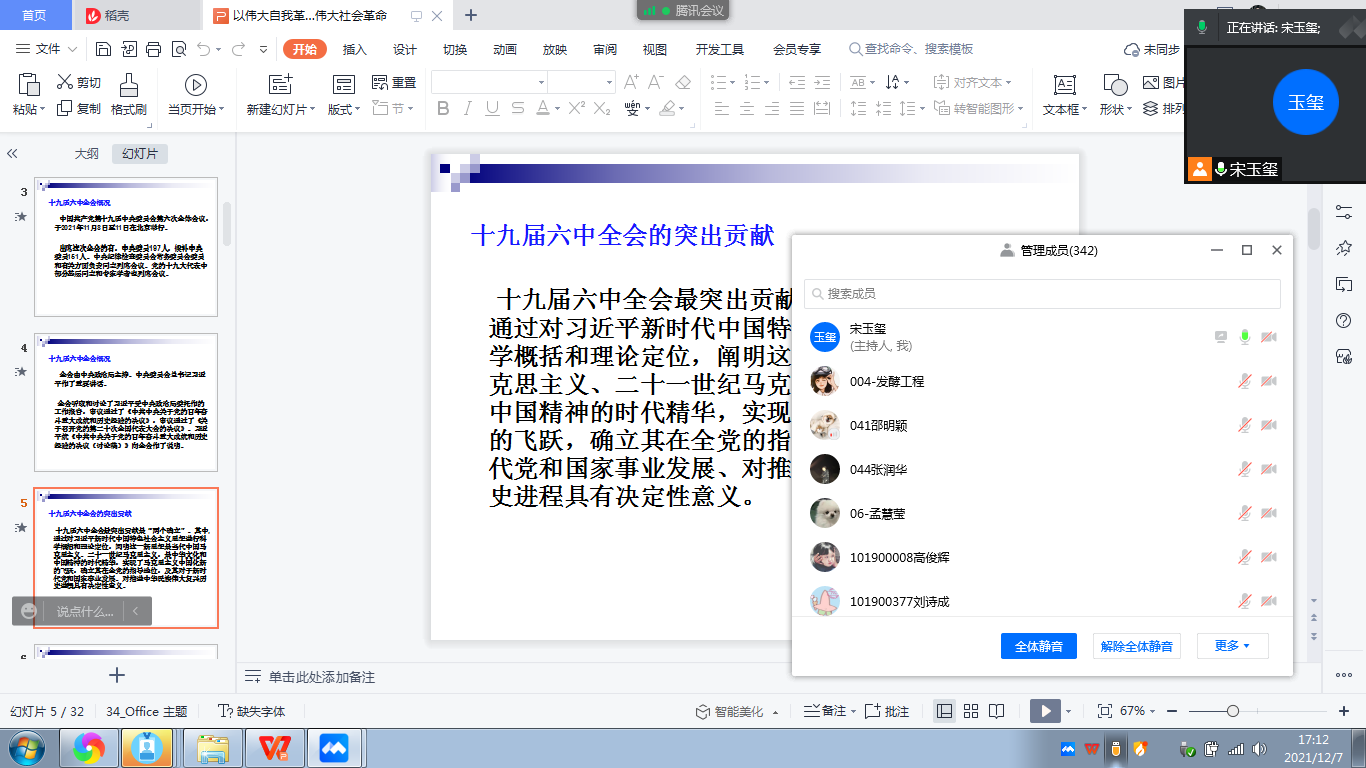Open slide sorter view in status bar

pos(971,711)
